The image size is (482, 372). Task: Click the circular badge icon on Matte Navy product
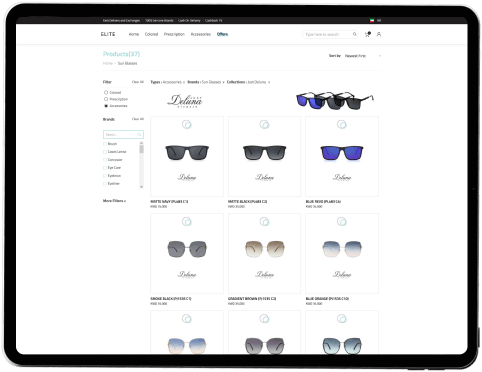(x=187, y=125)
